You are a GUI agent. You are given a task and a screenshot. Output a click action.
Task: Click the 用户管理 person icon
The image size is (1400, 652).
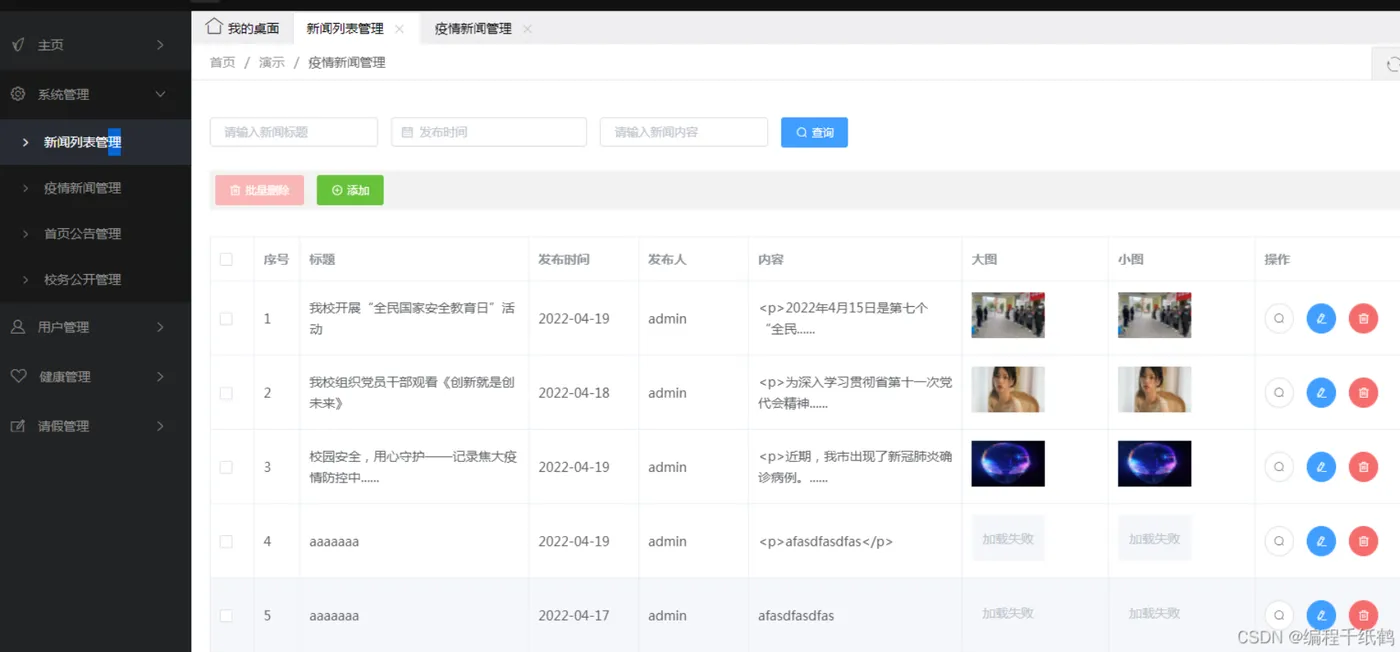click(18, 327)
